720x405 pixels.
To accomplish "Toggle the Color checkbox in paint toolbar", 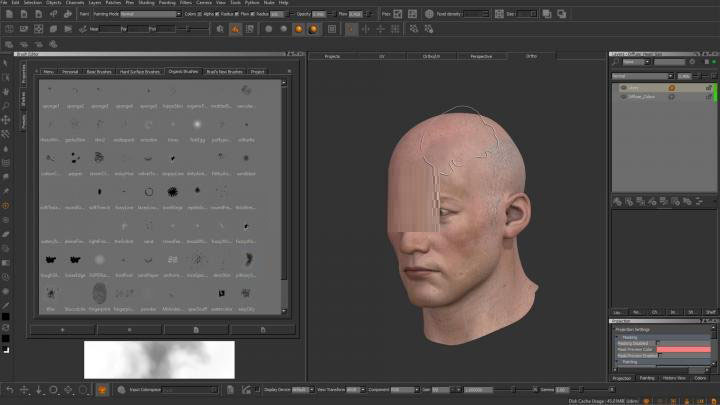I will click(199, 14).
